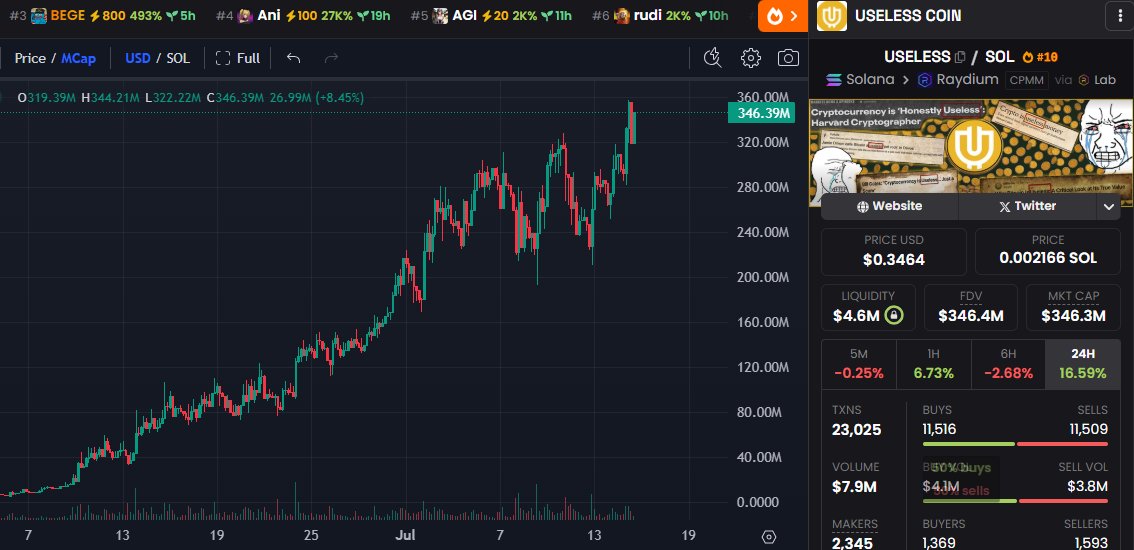Expand the social links dropdown chevron

pos(1109,207)
